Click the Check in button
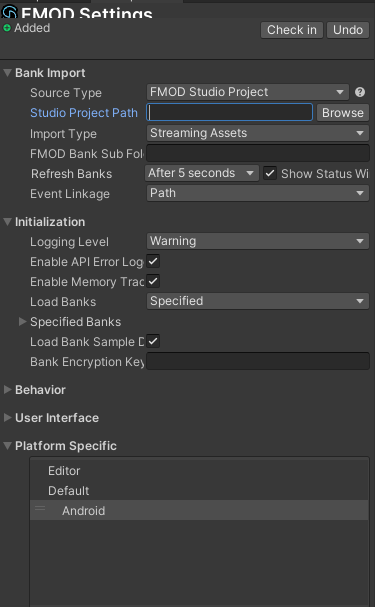Viewport: 375px width, 607px height. point(292,30)
